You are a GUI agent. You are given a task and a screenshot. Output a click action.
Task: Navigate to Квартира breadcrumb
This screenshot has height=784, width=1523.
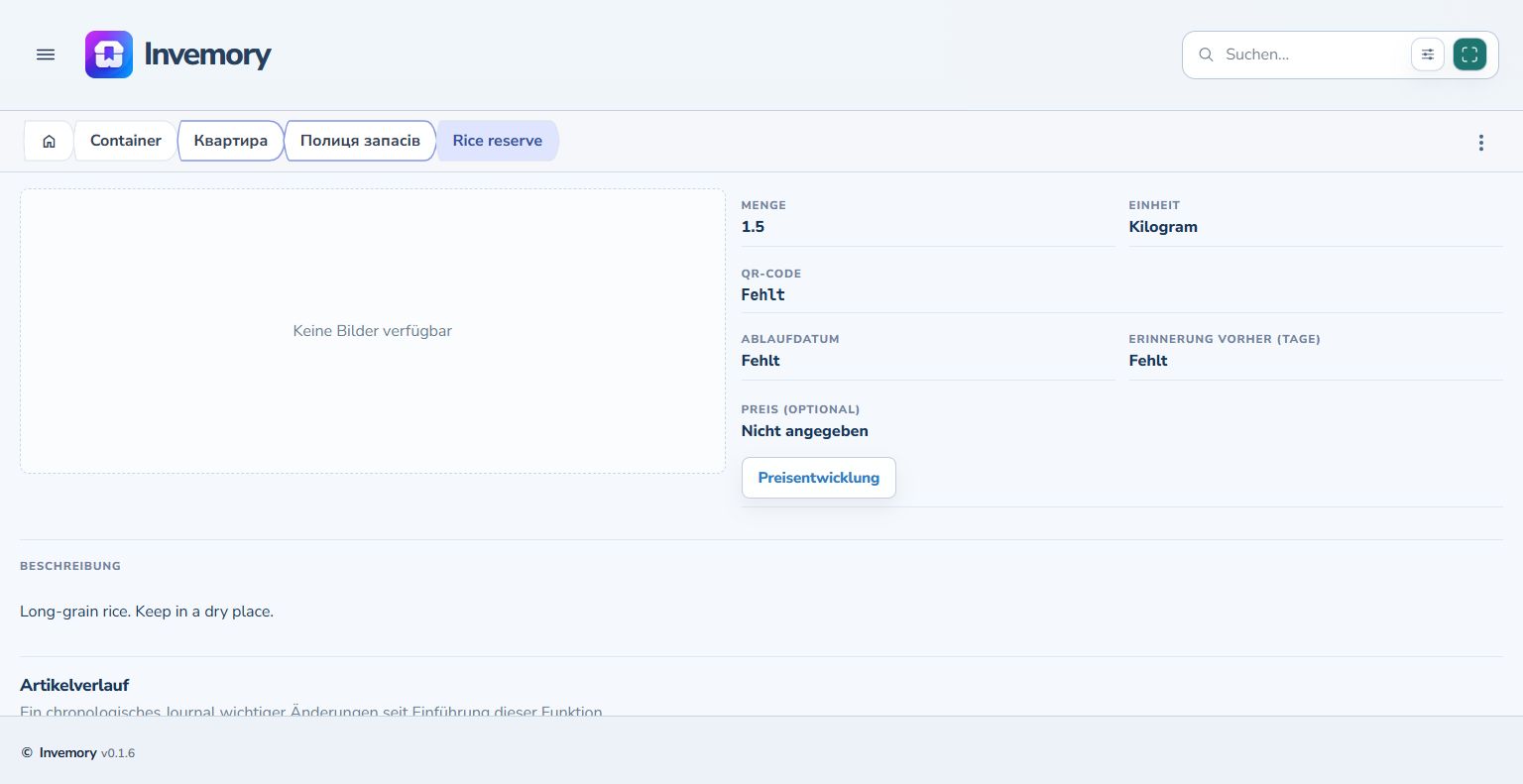click(x=231, y=141)
